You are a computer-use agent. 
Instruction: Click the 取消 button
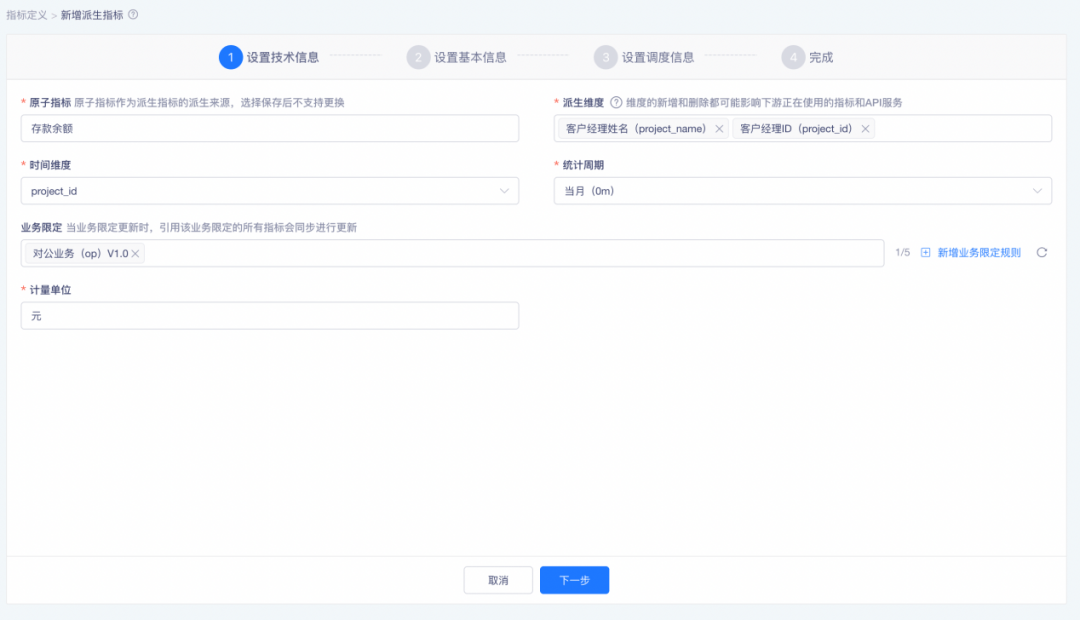coord(498,580)
